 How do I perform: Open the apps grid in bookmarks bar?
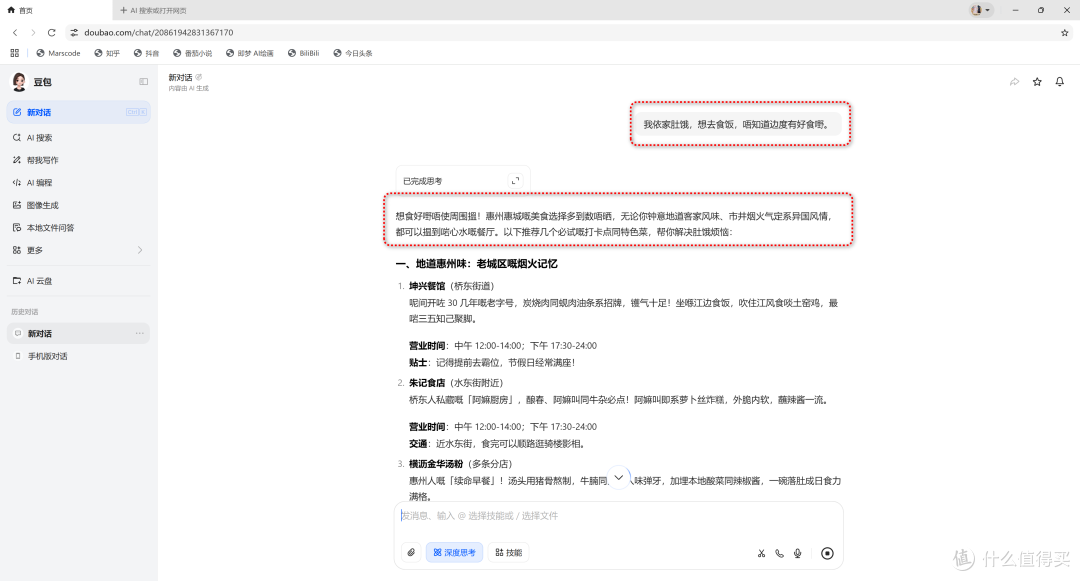tap(14, 53)
